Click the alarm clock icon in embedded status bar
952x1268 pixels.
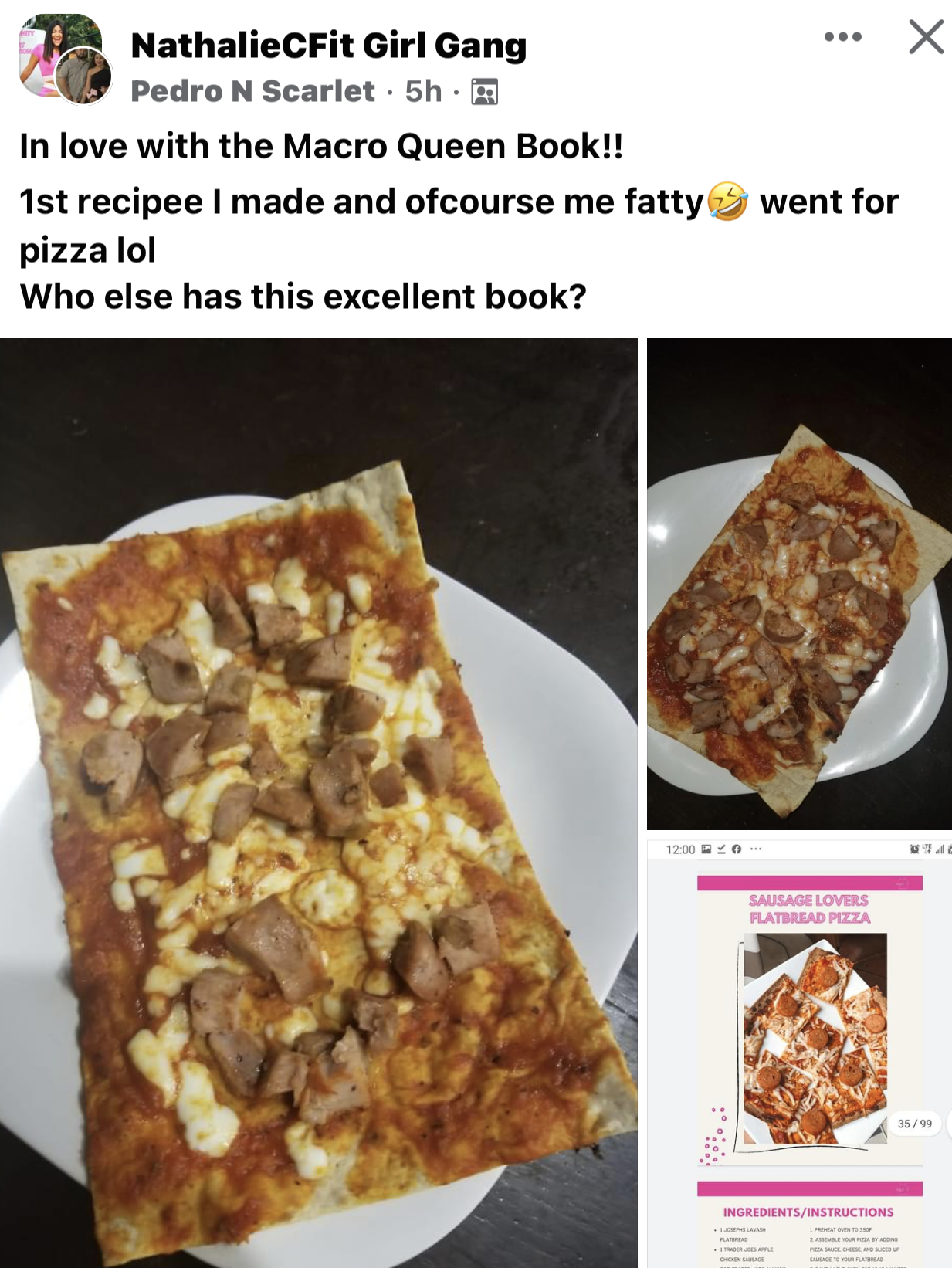pos(914,849)
